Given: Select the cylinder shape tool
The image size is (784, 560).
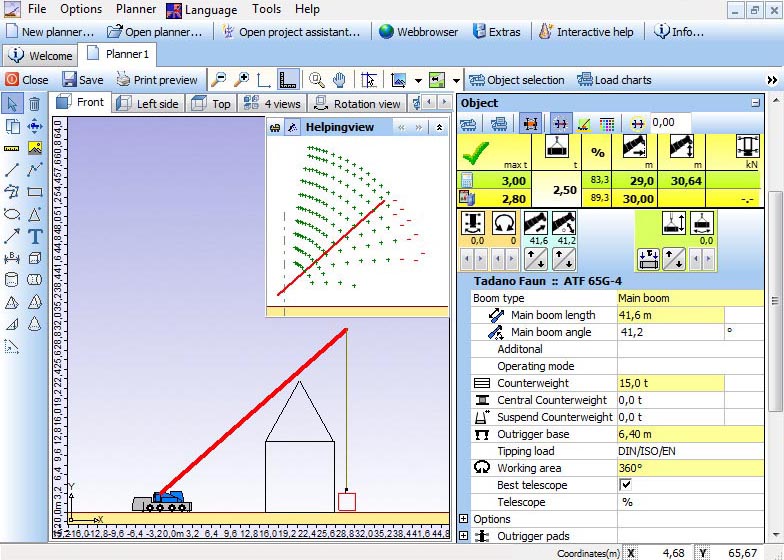Looking at the screenshot, I should 12,281.
